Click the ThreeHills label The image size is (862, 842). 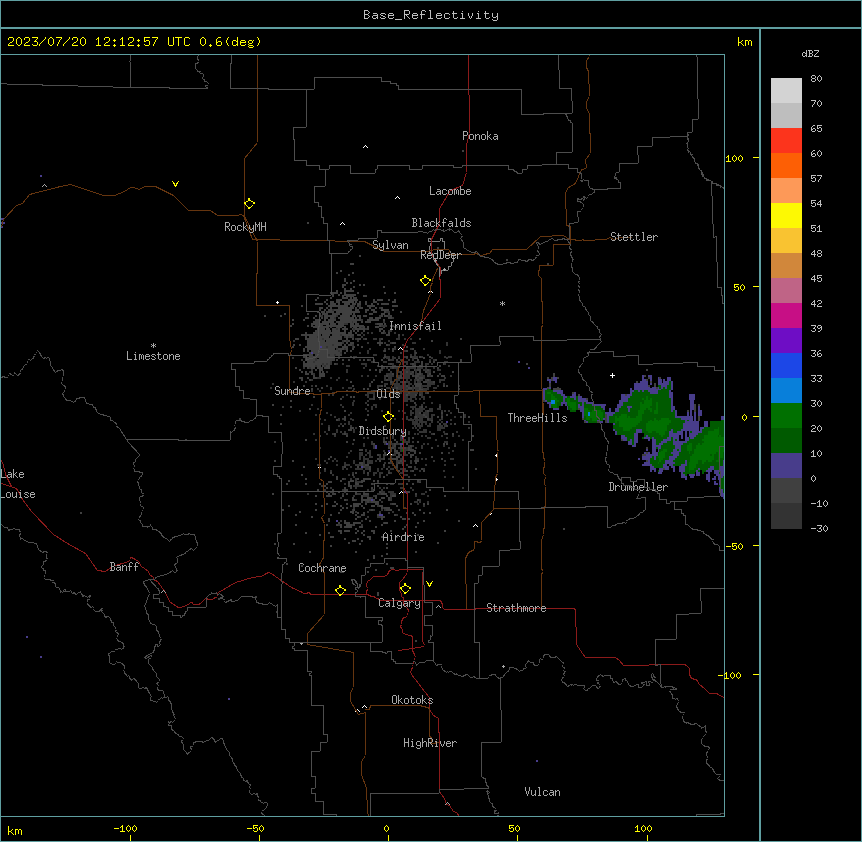tap(537, 418)
